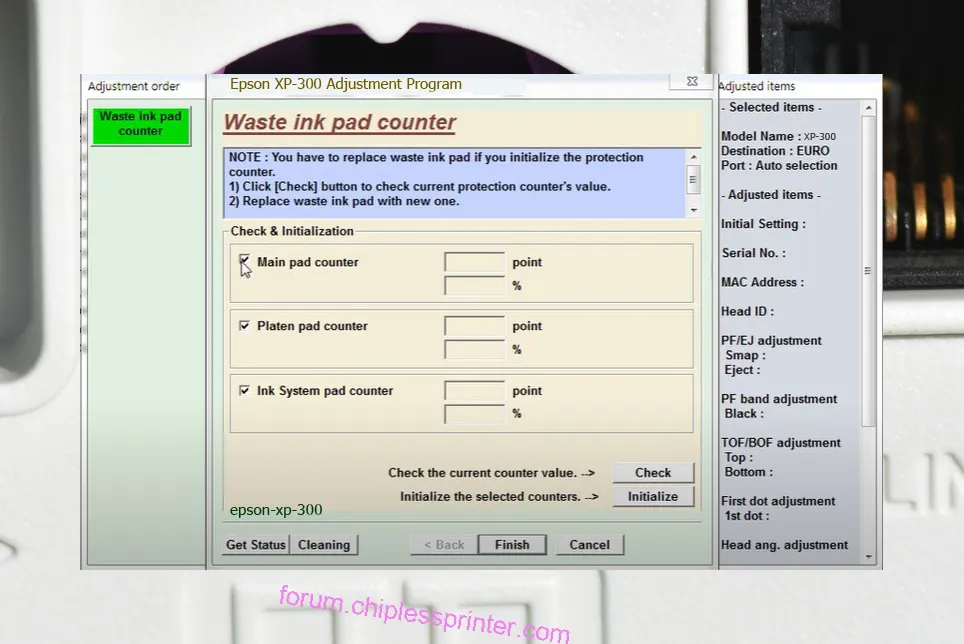
Task: Click the 'PF/EJ adjustment' entry
Action: click(x=771, y=341)
